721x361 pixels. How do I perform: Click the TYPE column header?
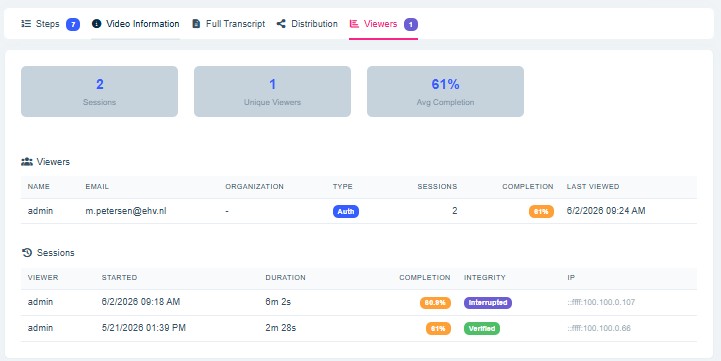[343, 187]
